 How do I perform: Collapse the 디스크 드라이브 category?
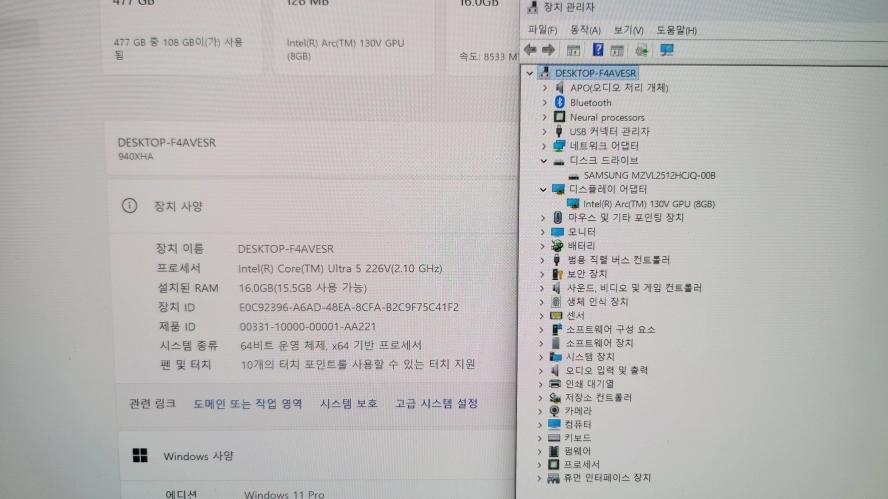(x=544, y=160)
